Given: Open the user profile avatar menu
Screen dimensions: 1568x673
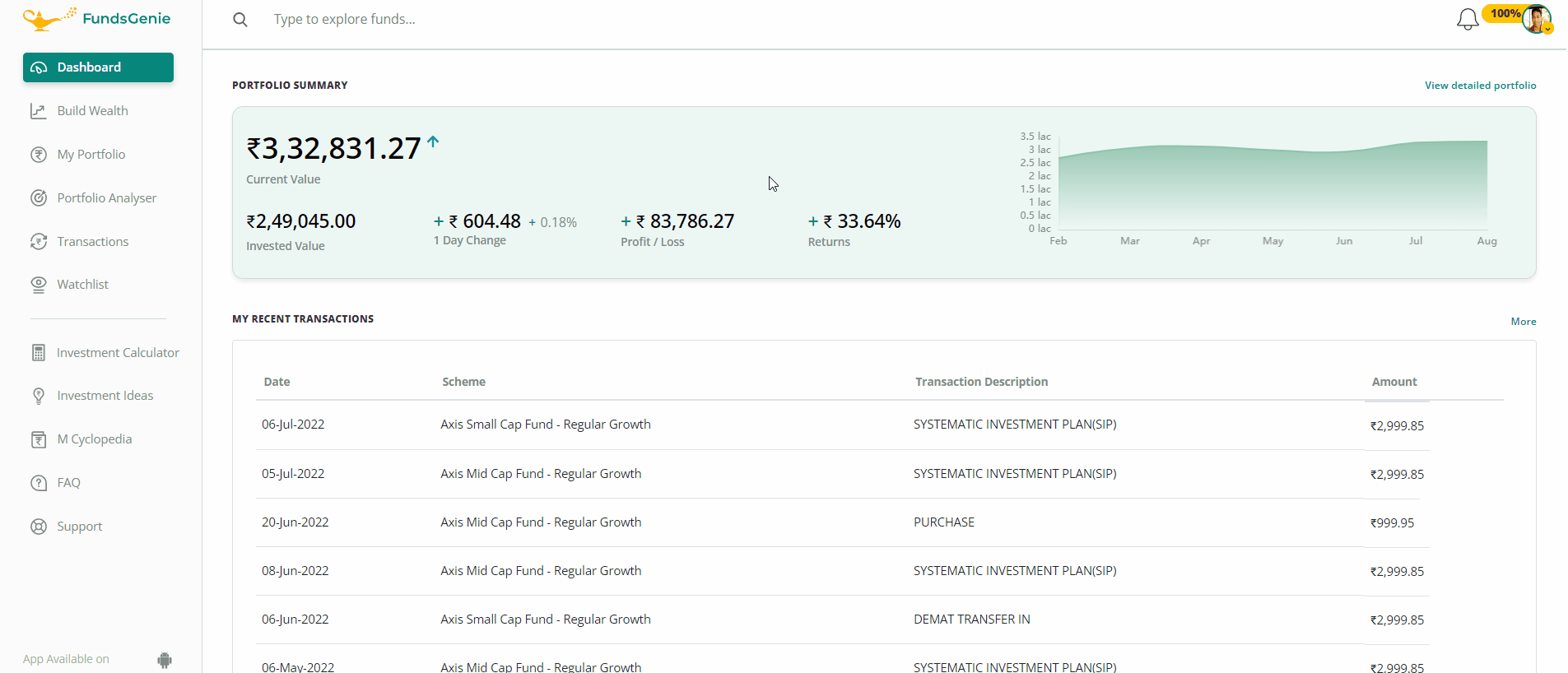Looking at the screenshot, I should click(x=1537, y=19).
